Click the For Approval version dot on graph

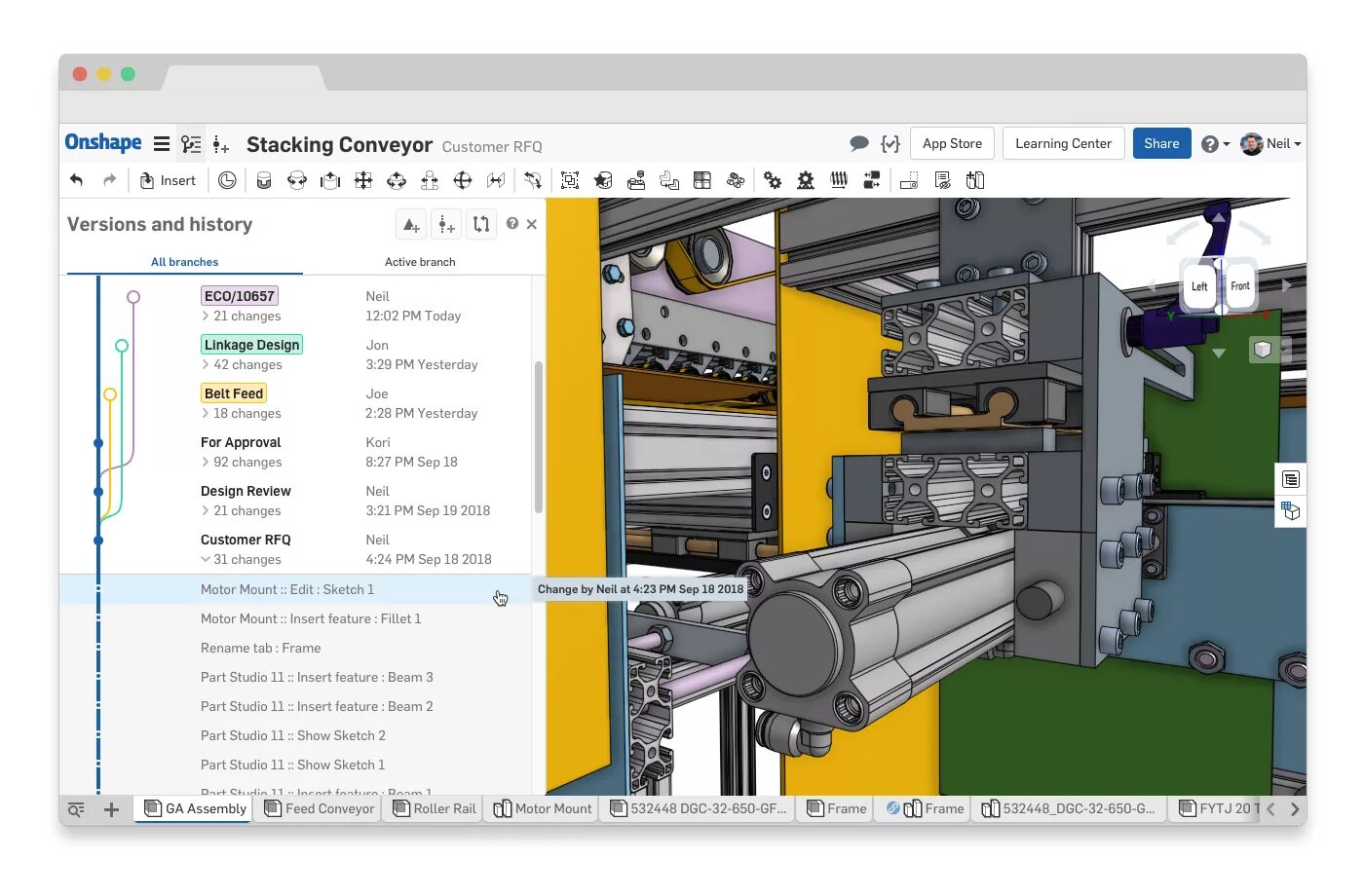98,443
